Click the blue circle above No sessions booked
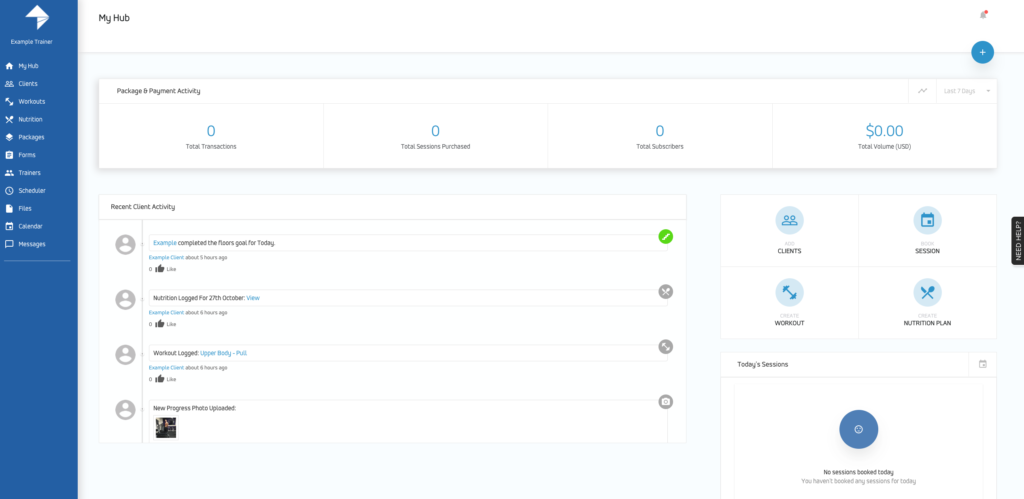The width and height of the screenshot is (1024, 499). 858,429
